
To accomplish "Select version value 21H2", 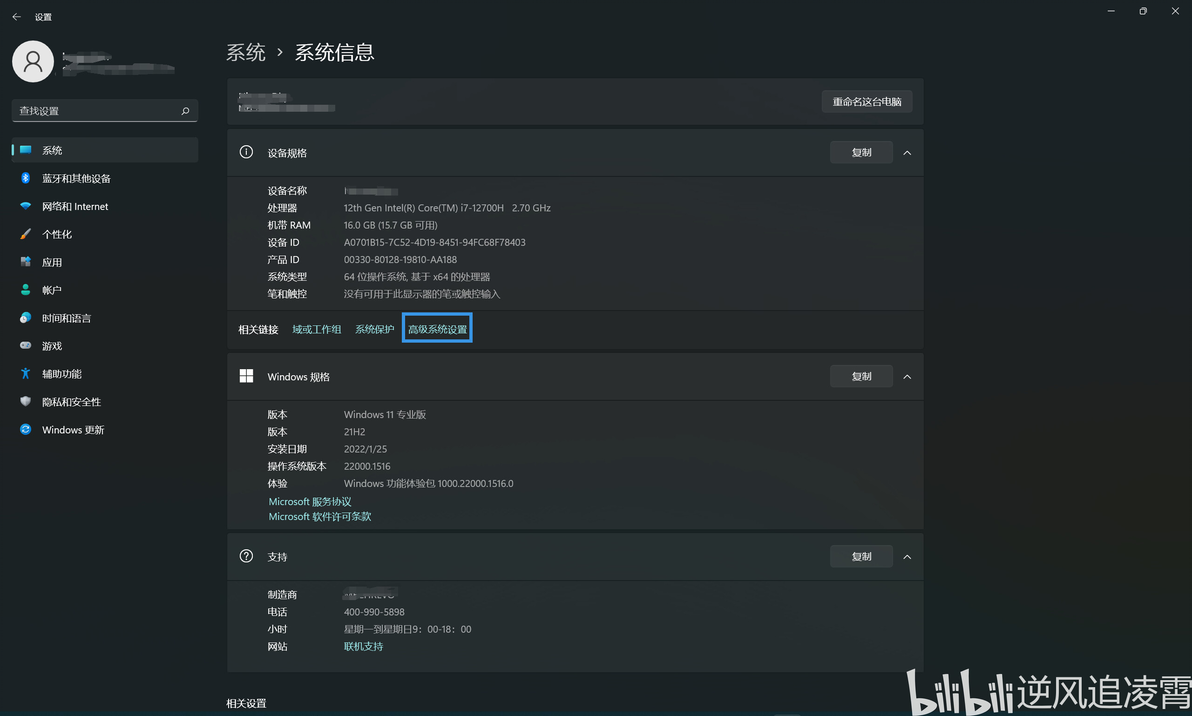I will [354, 432].
